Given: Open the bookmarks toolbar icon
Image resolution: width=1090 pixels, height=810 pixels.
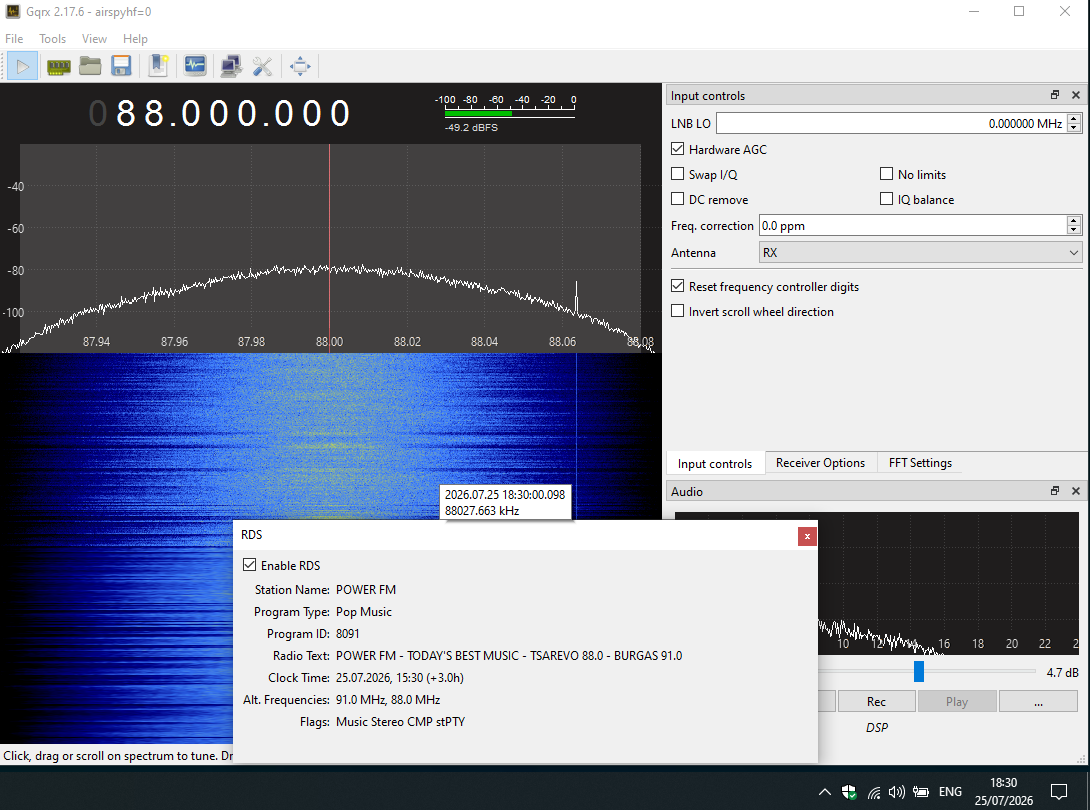Looking at the screenshot, I should point(158,66).
